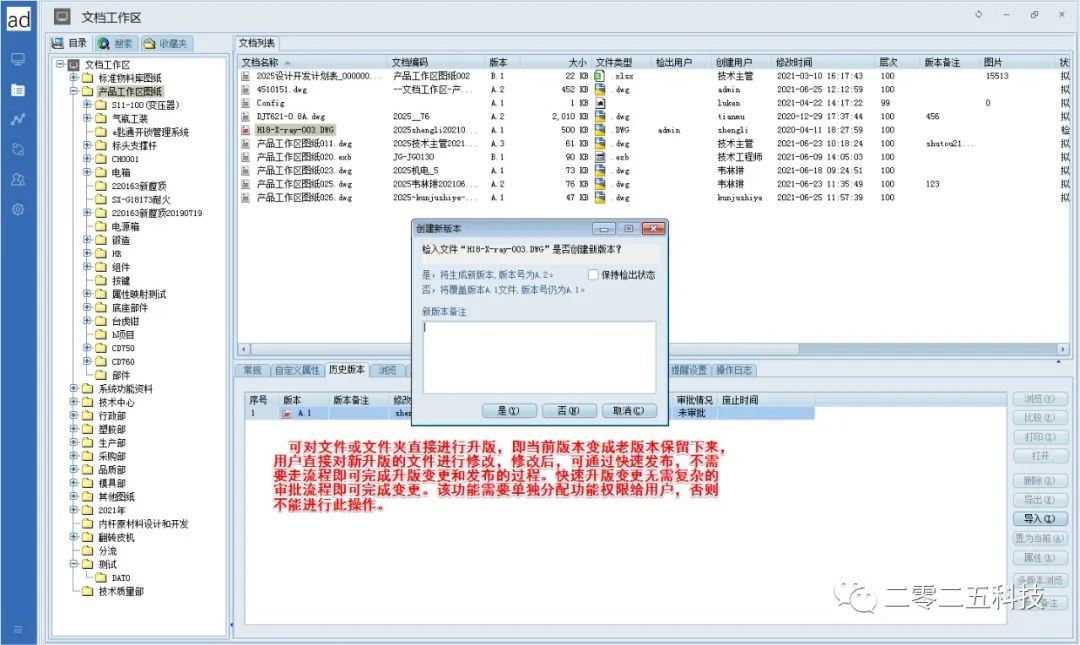Click the 导入(I) button
This screenshot has width=1080, height=645.
1039,519
